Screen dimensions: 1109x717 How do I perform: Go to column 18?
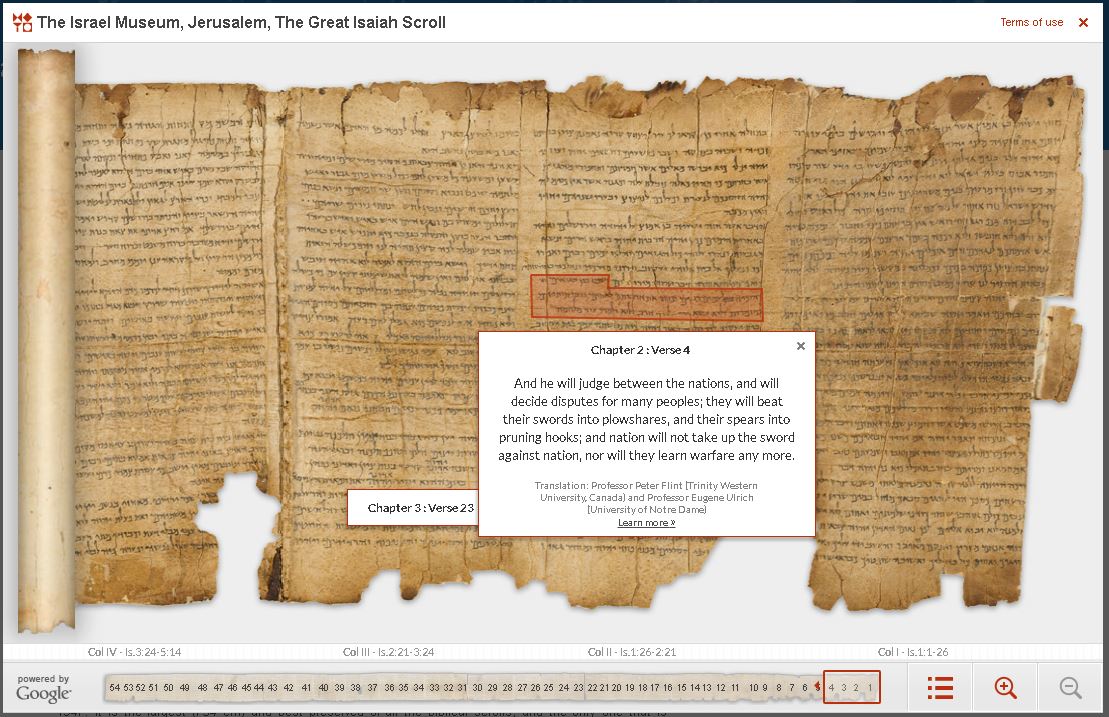[x=643, y=687]
